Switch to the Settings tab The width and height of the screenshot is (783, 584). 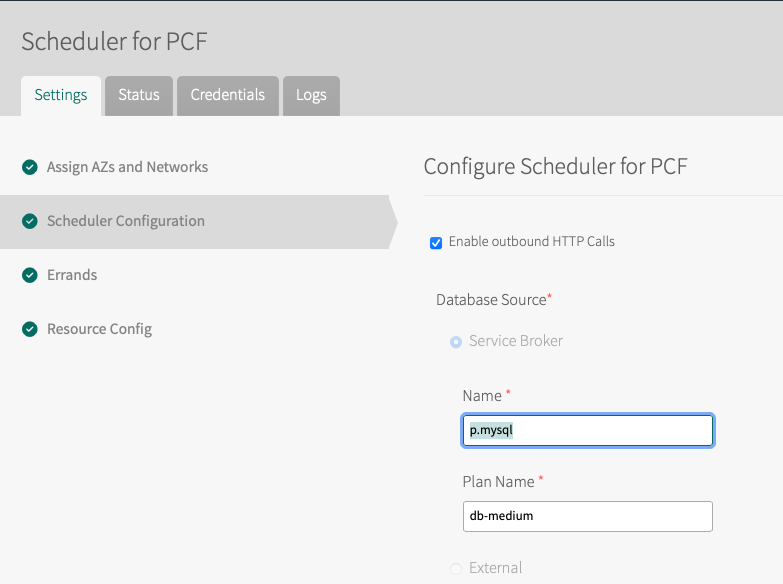point(61,96)
